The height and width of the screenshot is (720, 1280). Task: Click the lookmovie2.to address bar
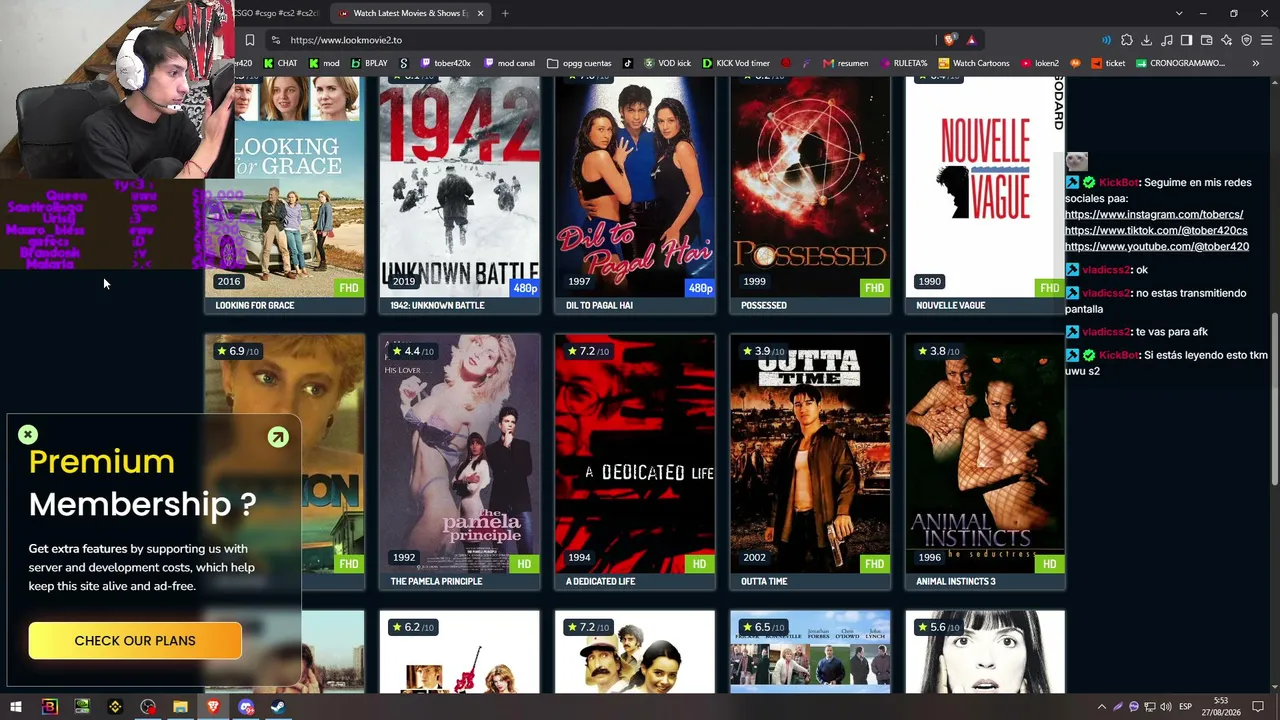click(600, 40)
